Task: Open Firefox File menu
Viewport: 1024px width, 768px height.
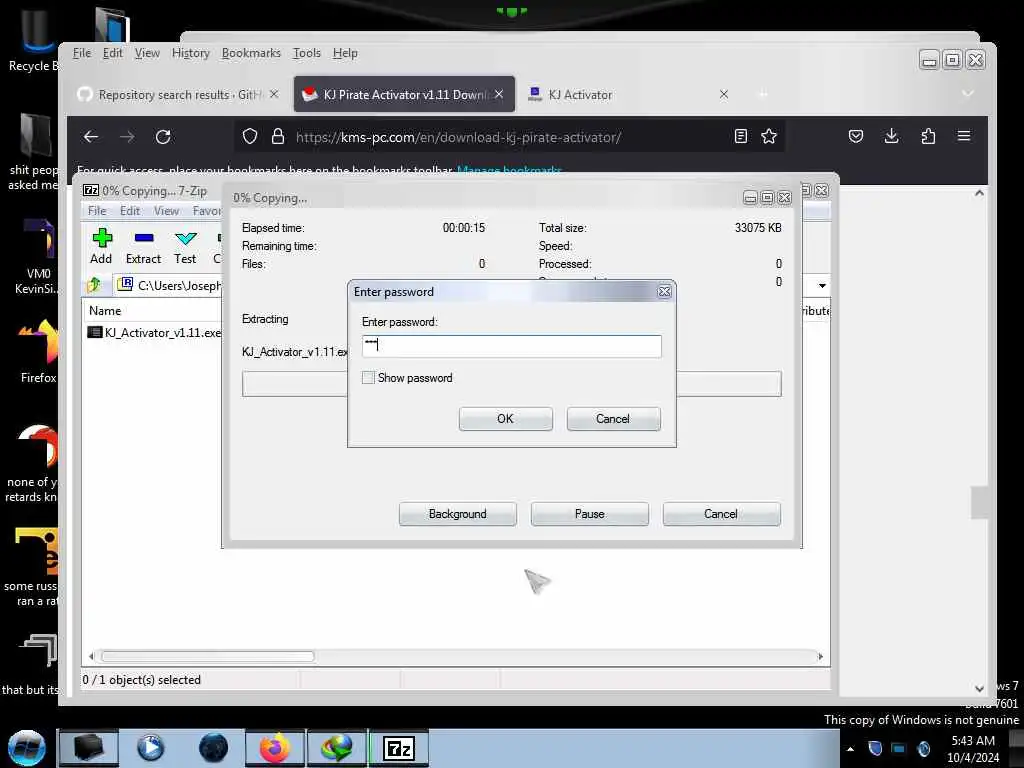Action: pos(82,53)
